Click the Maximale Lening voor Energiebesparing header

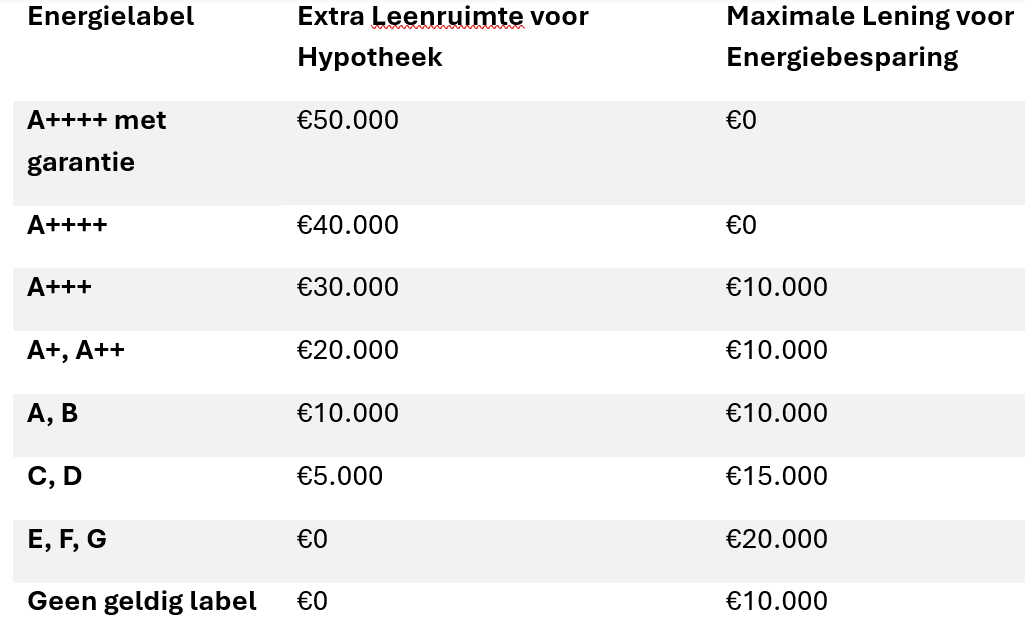pyautogui.click(x=869, y=37)
